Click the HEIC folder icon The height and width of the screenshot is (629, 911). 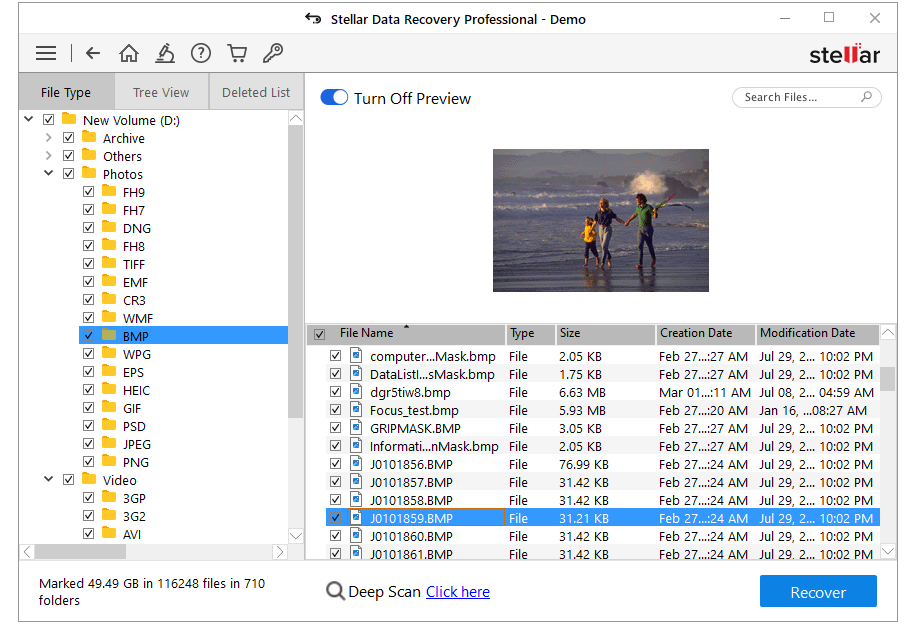pos(109,389)
